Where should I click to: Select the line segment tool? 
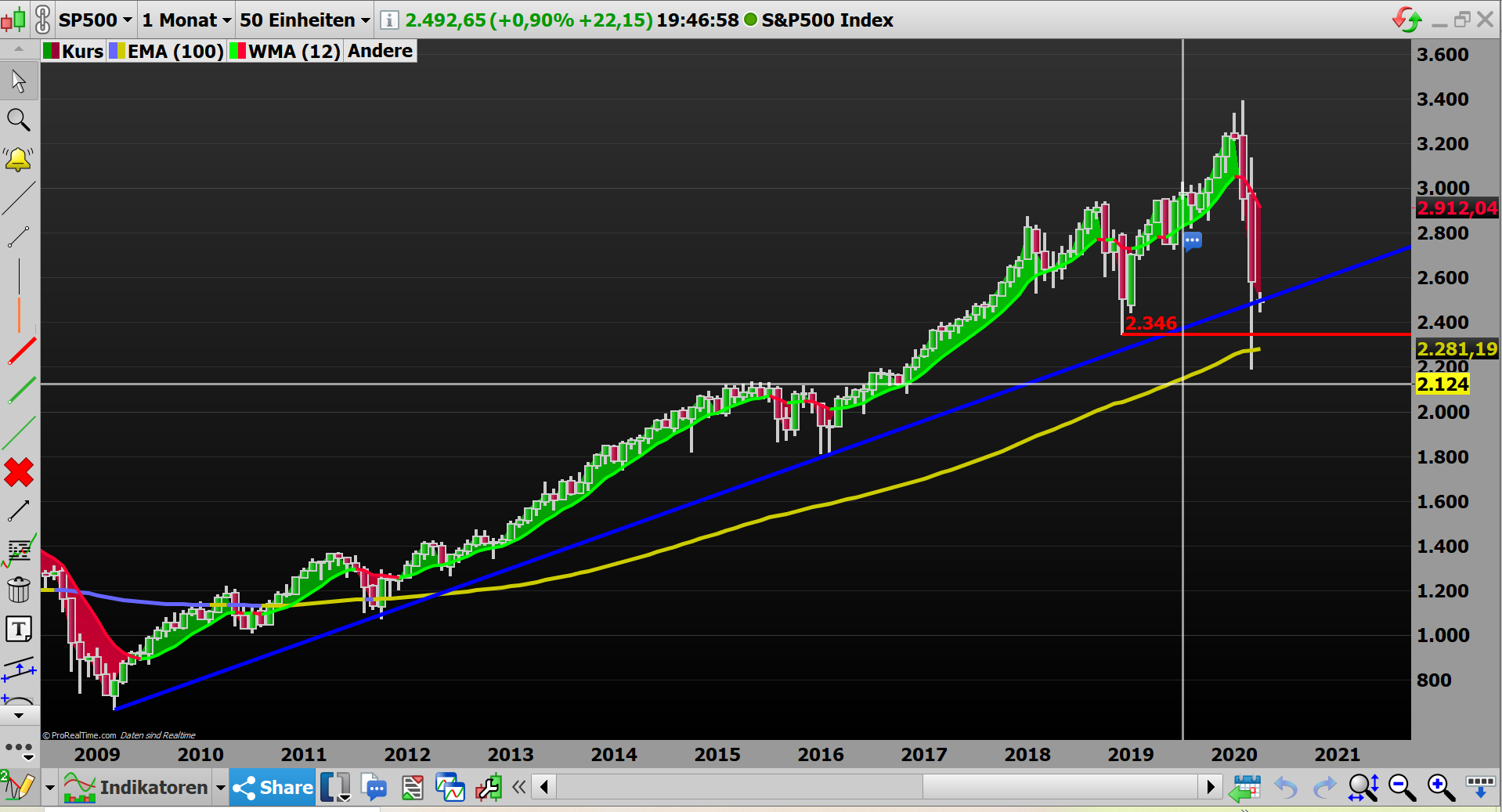tap(19, 236)
